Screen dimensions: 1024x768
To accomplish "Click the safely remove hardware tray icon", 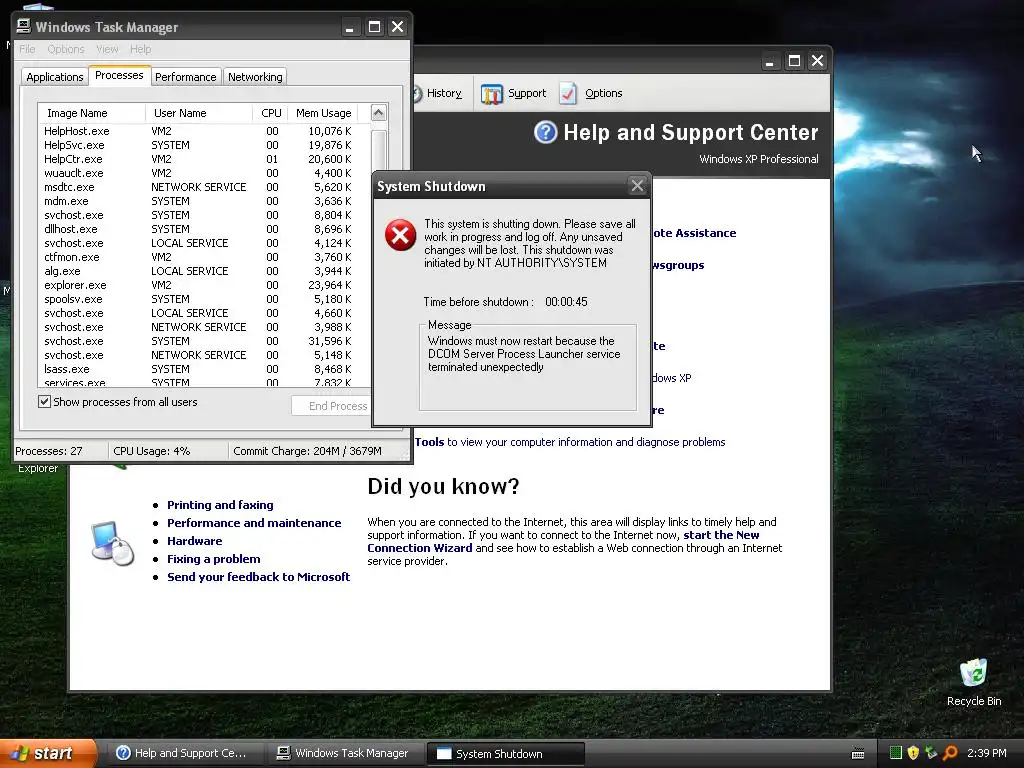I will [931, 753].
